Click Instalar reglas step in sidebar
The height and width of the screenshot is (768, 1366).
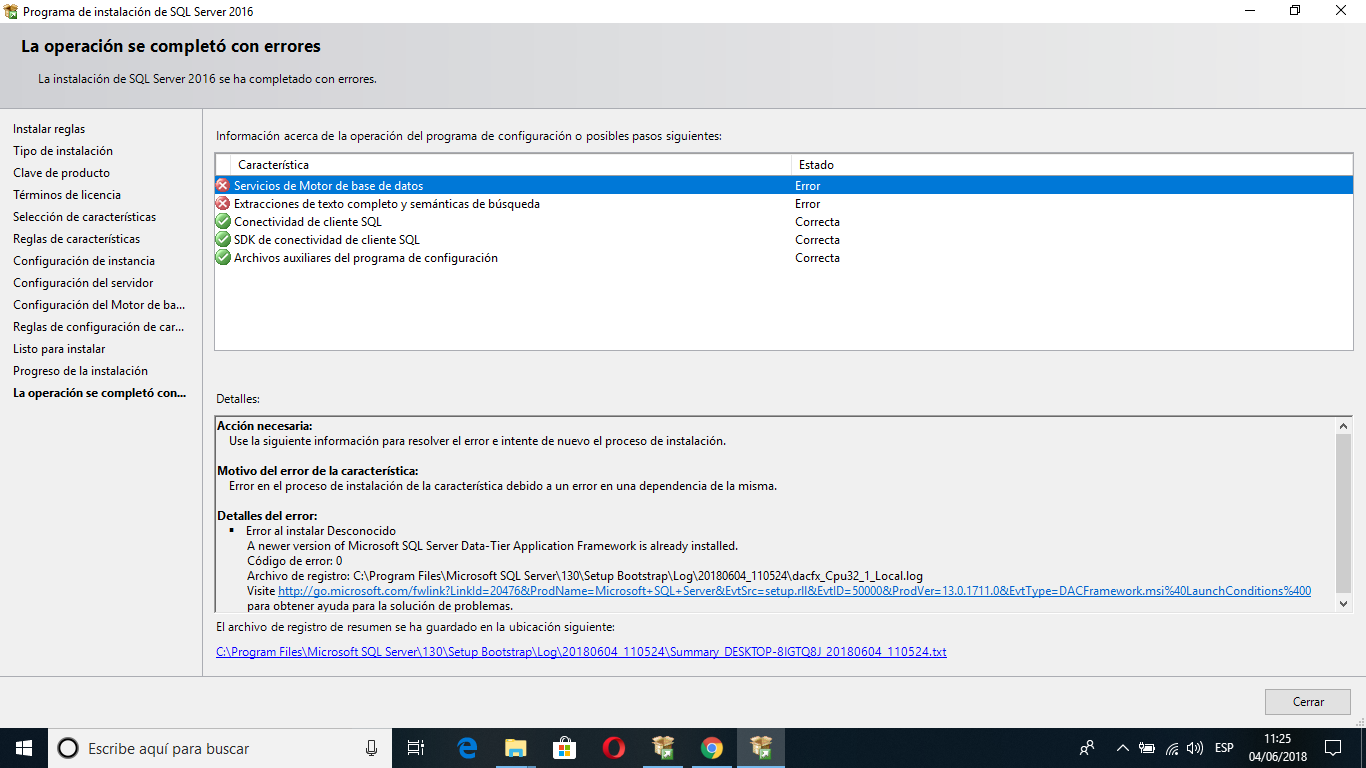(x=49, y=129)
